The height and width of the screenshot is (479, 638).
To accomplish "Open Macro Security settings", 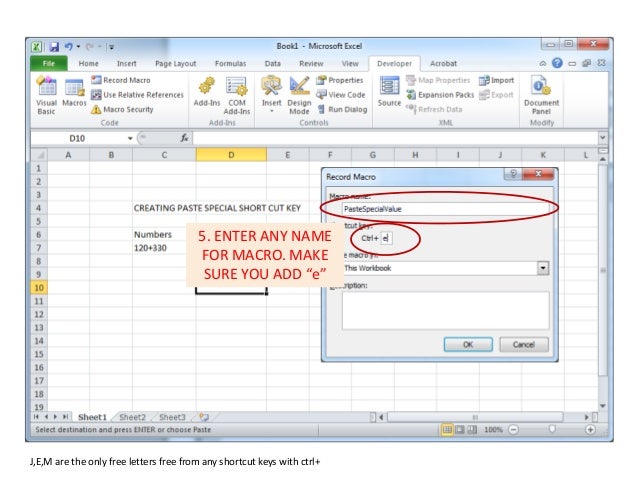I will [122, 109].
